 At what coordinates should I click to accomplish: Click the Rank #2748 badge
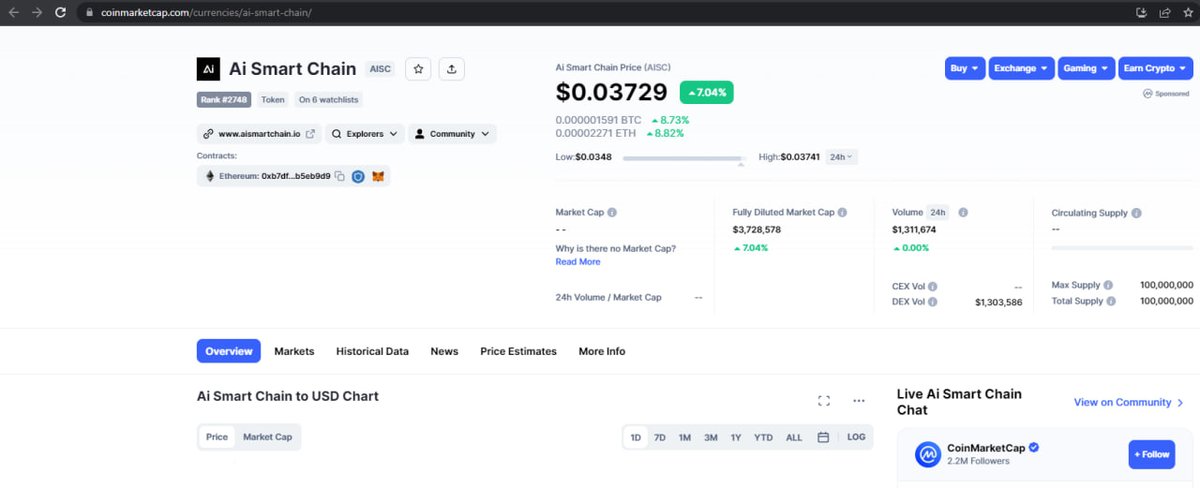[x=225, y=100]
